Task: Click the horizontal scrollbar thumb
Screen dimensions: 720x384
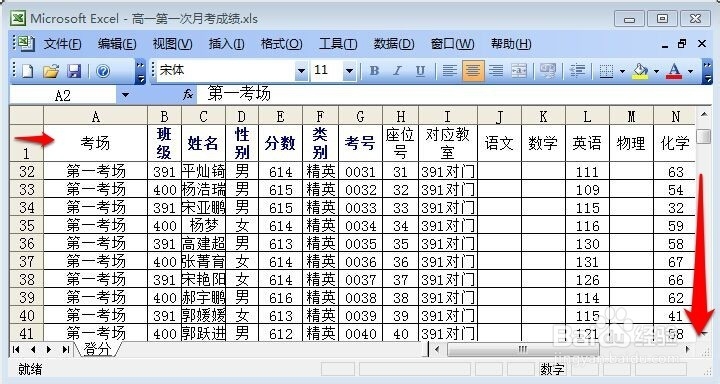Action: 523,350
